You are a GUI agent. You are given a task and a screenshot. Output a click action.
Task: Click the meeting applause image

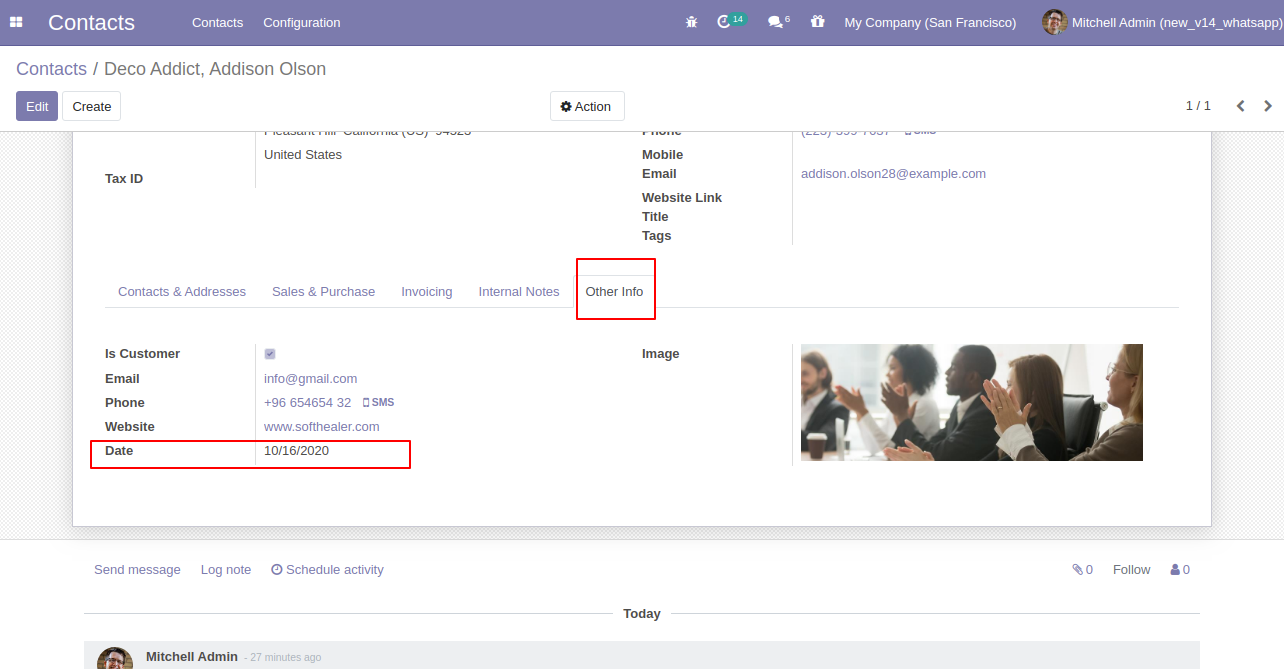click(x=972, y=402)
